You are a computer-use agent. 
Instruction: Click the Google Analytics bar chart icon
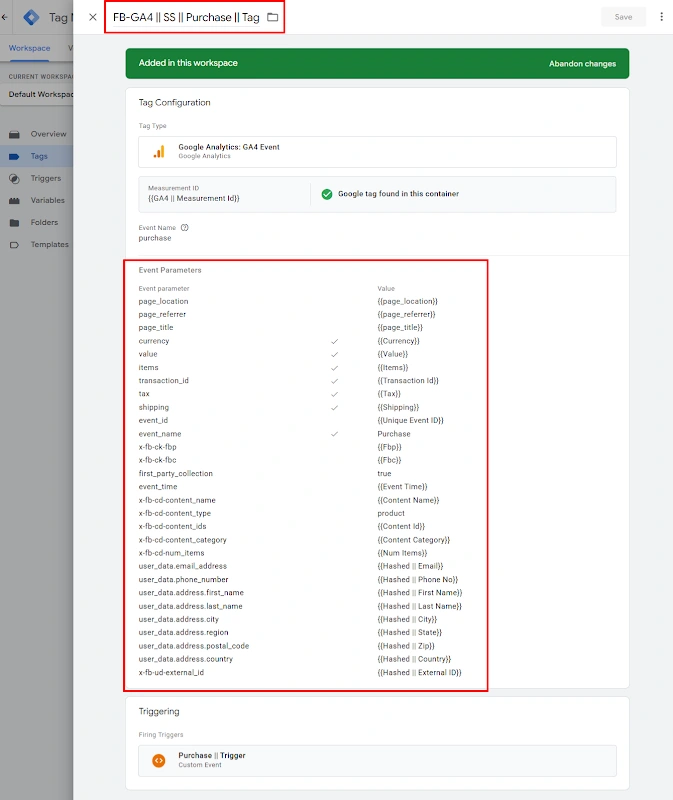click(159, 152)
